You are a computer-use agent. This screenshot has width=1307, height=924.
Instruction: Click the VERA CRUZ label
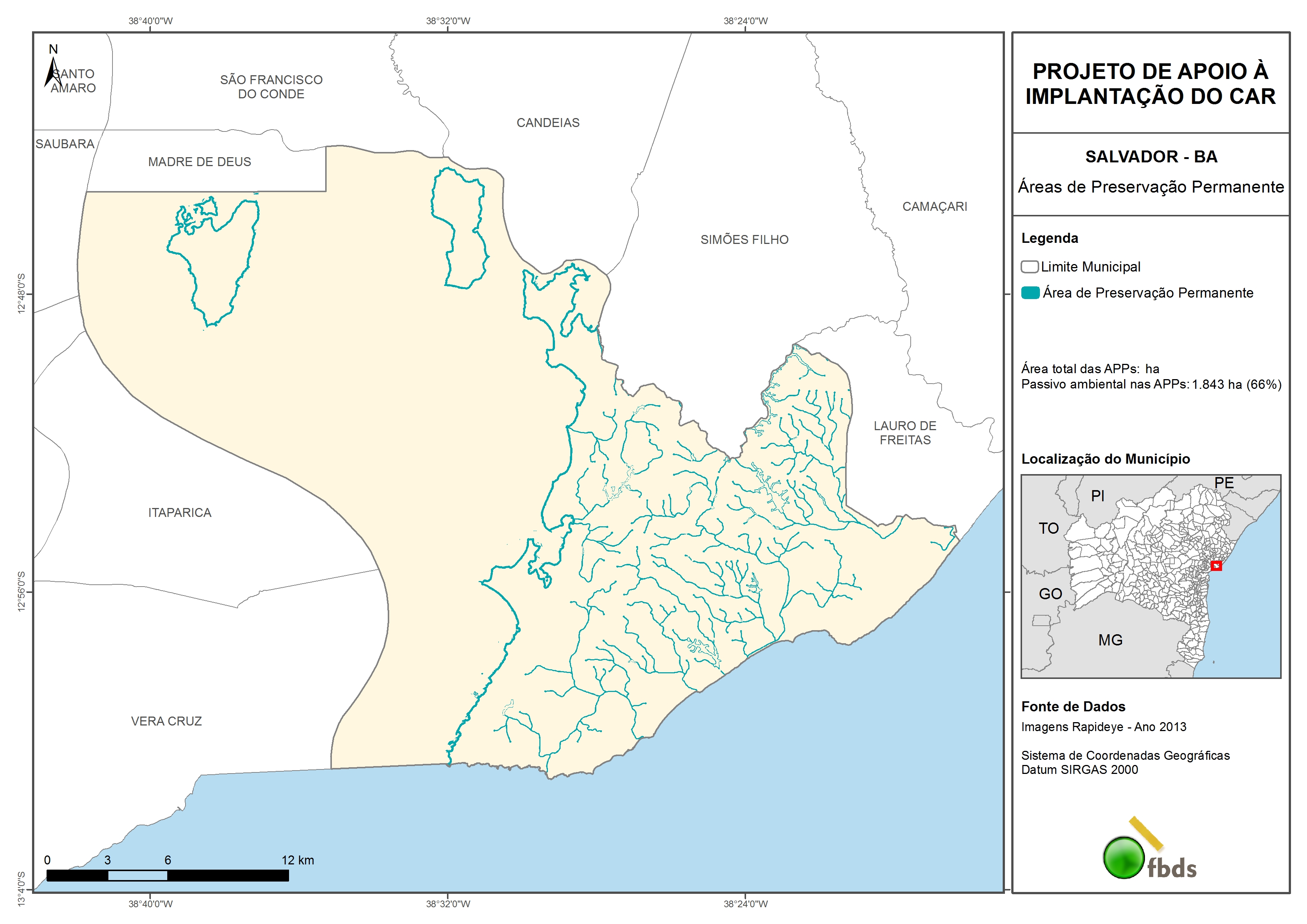coord(166,721)
